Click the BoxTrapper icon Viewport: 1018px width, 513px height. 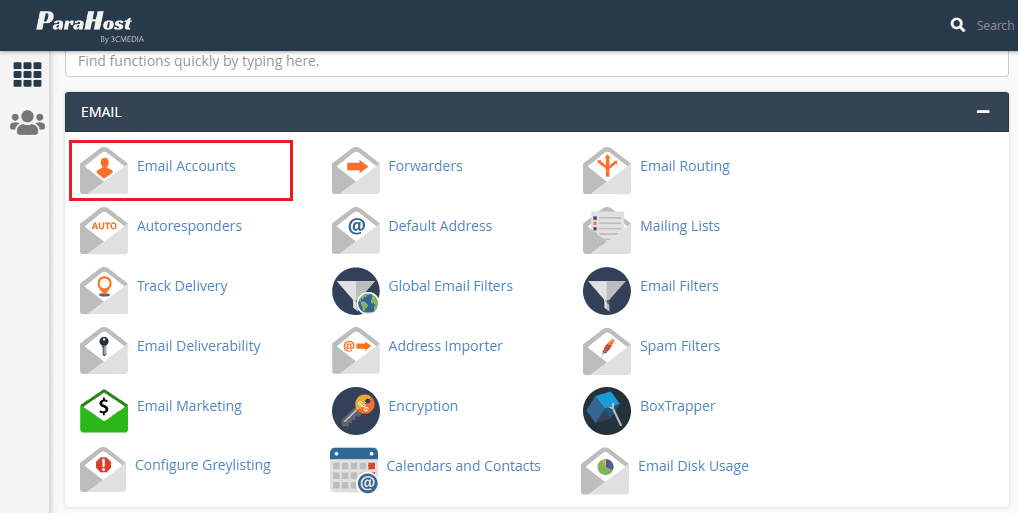(606, 410)
